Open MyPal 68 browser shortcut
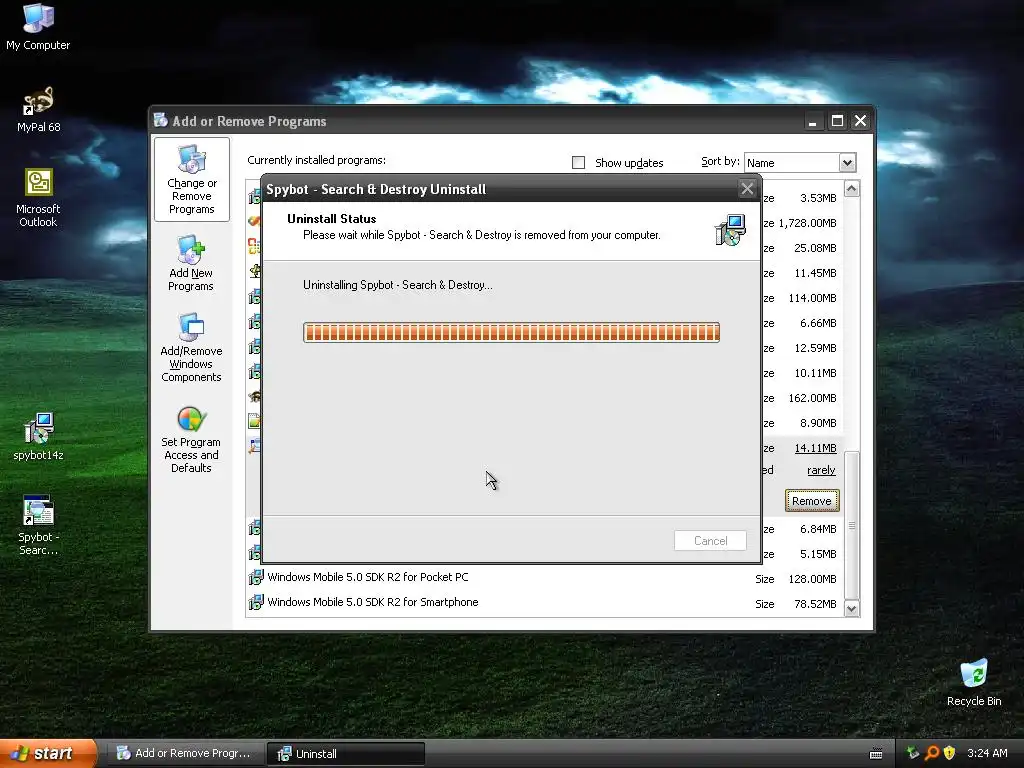Viewport: 1024px width, 768px height. [x=38, y=108]
